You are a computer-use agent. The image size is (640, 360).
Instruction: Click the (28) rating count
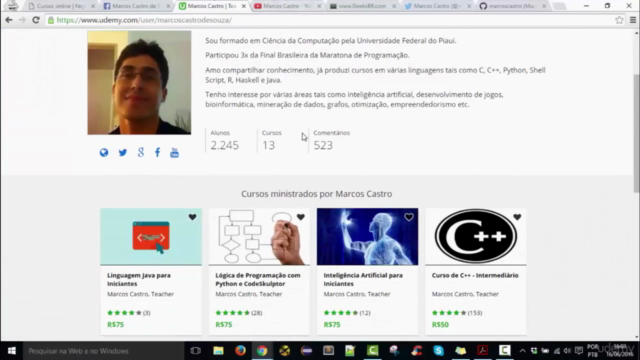[x=257, y=313]
